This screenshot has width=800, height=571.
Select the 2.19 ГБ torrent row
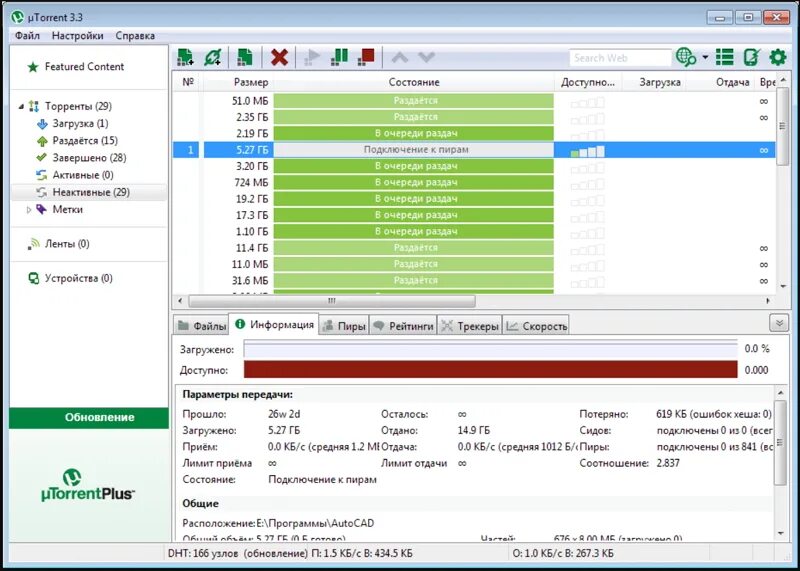(x=474, y=134)
